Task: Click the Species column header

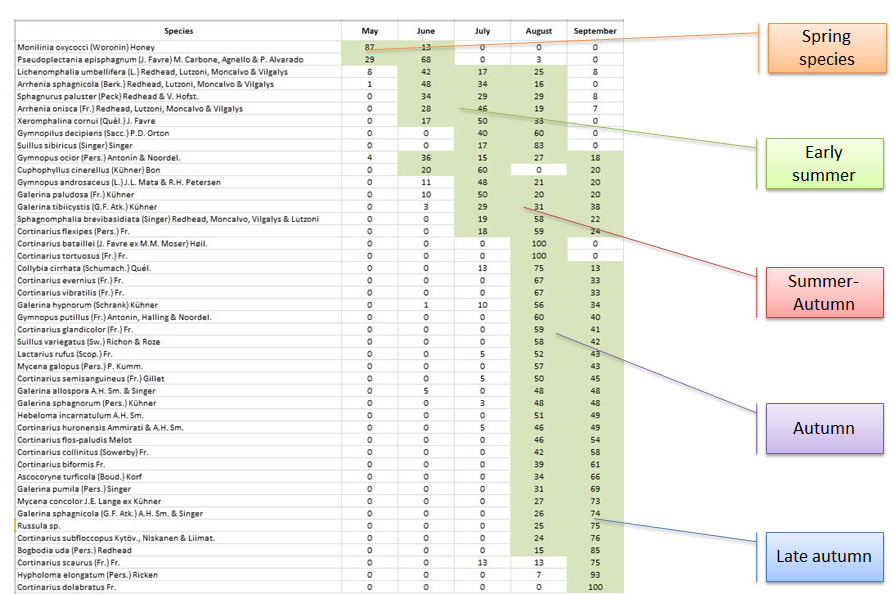Action: click(x=180, y=31)
